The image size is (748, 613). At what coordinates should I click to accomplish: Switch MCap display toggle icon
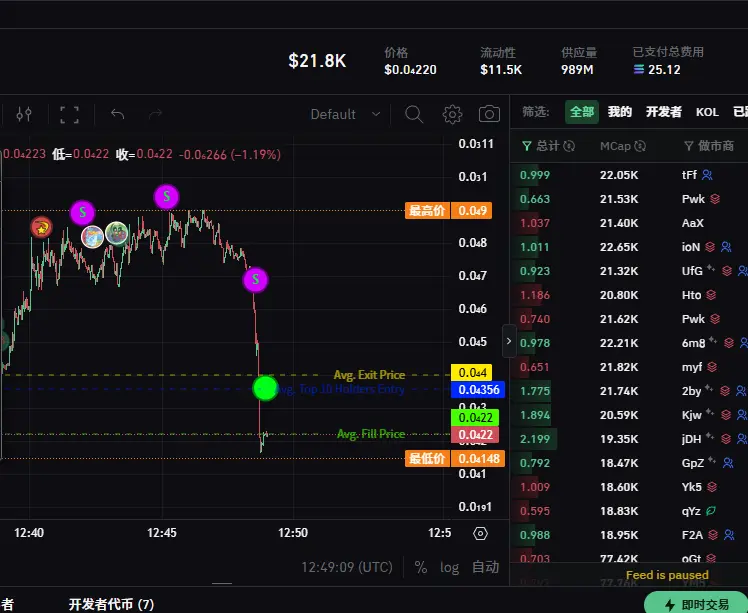tap(641, 146)
